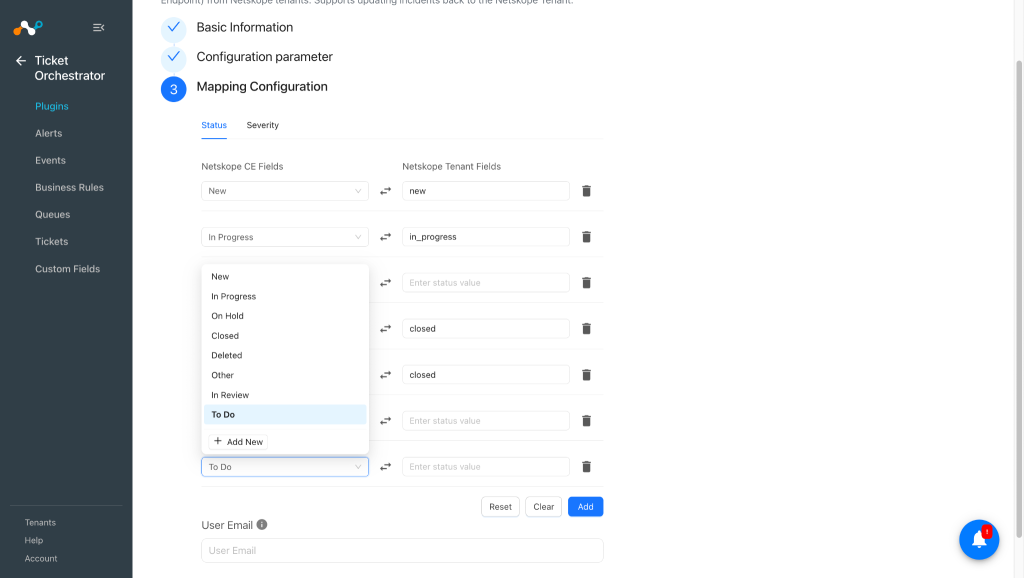The height and width of the screenshot is (578, 1024).
Task: Delete the 'new' status mapping row
Action: pyautogui.click(x=586, y=191)
